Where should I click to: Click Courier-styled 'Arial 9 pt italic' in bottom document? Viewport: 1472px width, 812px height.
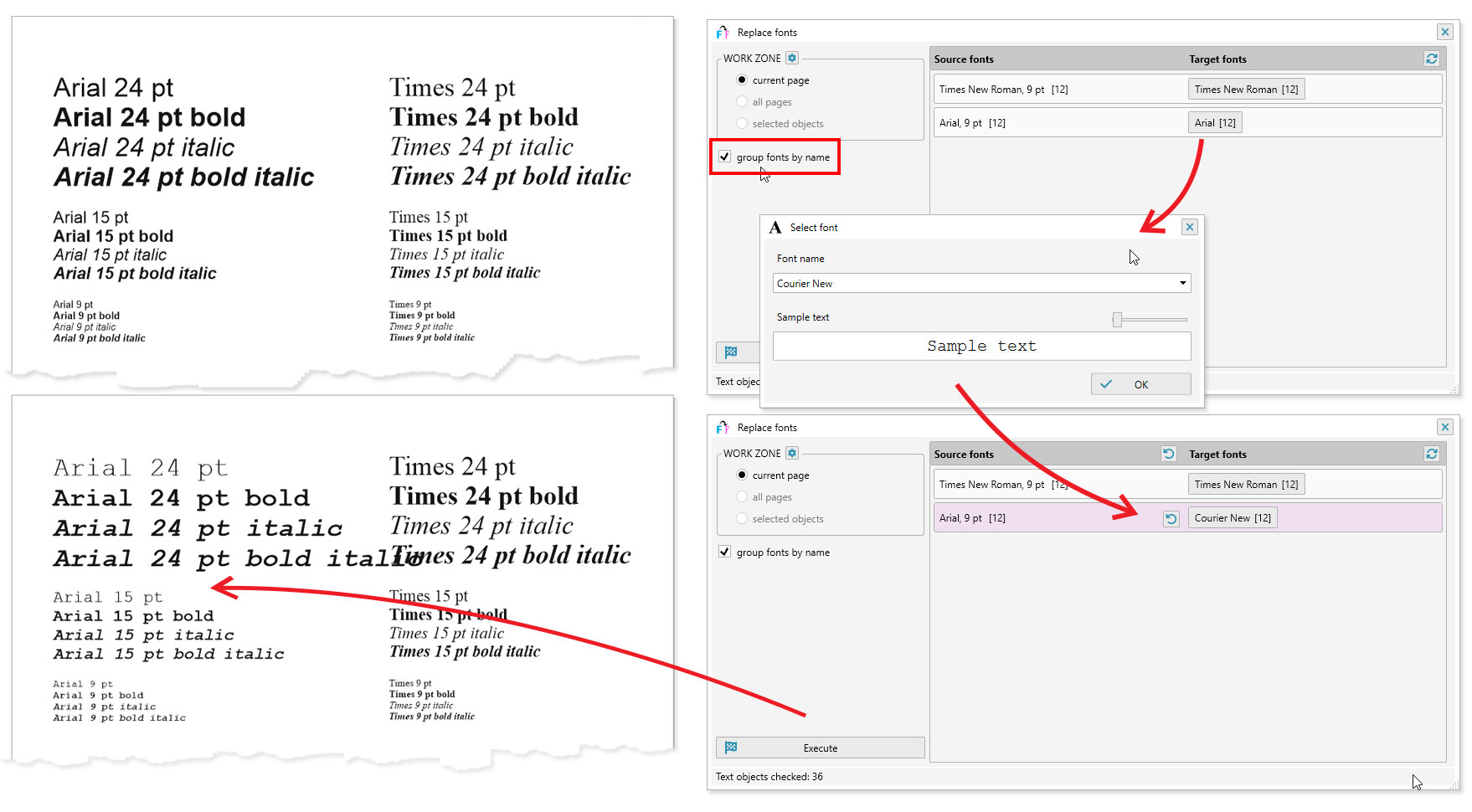pyautogui.click(x=104, y=707)
